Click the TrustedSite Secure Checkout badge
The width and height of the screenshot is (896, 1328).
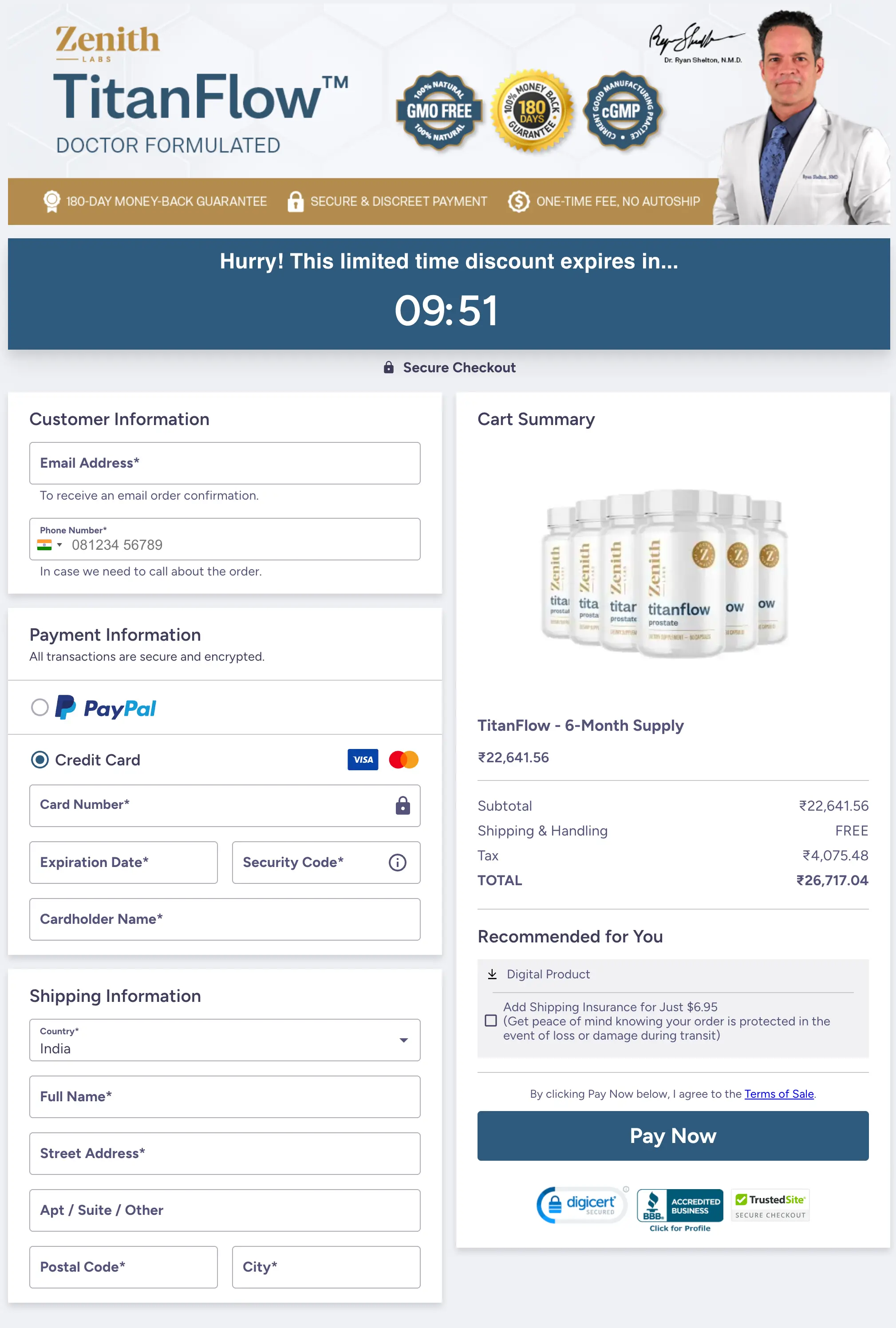770,1205
